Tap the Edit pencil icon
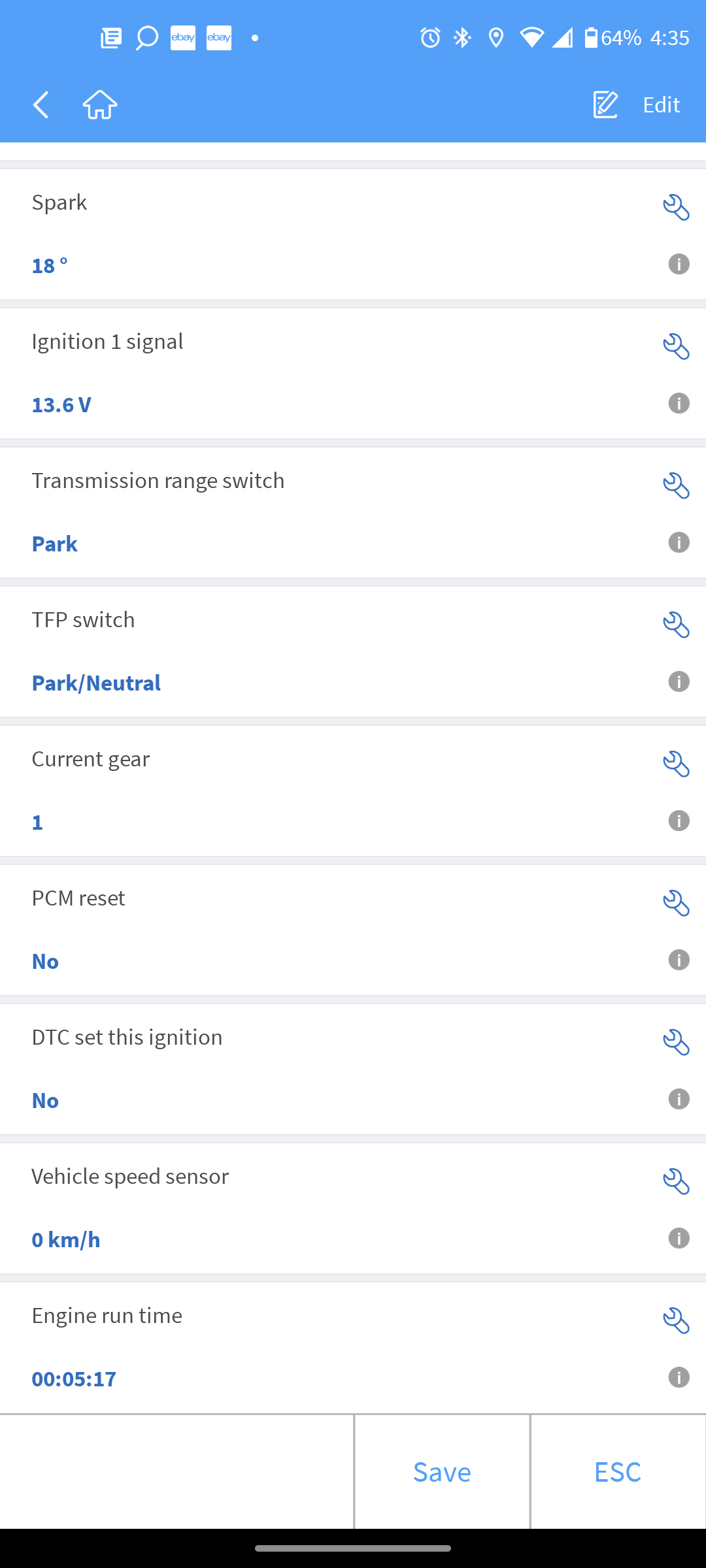The image size is (706, 1568). [x=605, y=105]
